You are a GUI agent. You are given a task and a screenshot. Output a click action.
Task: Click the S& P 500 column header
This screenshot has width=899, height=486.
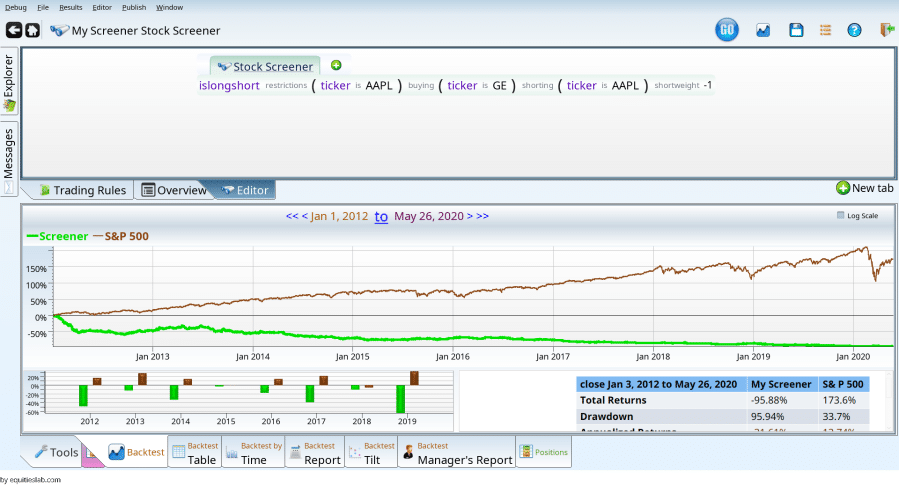842,384
